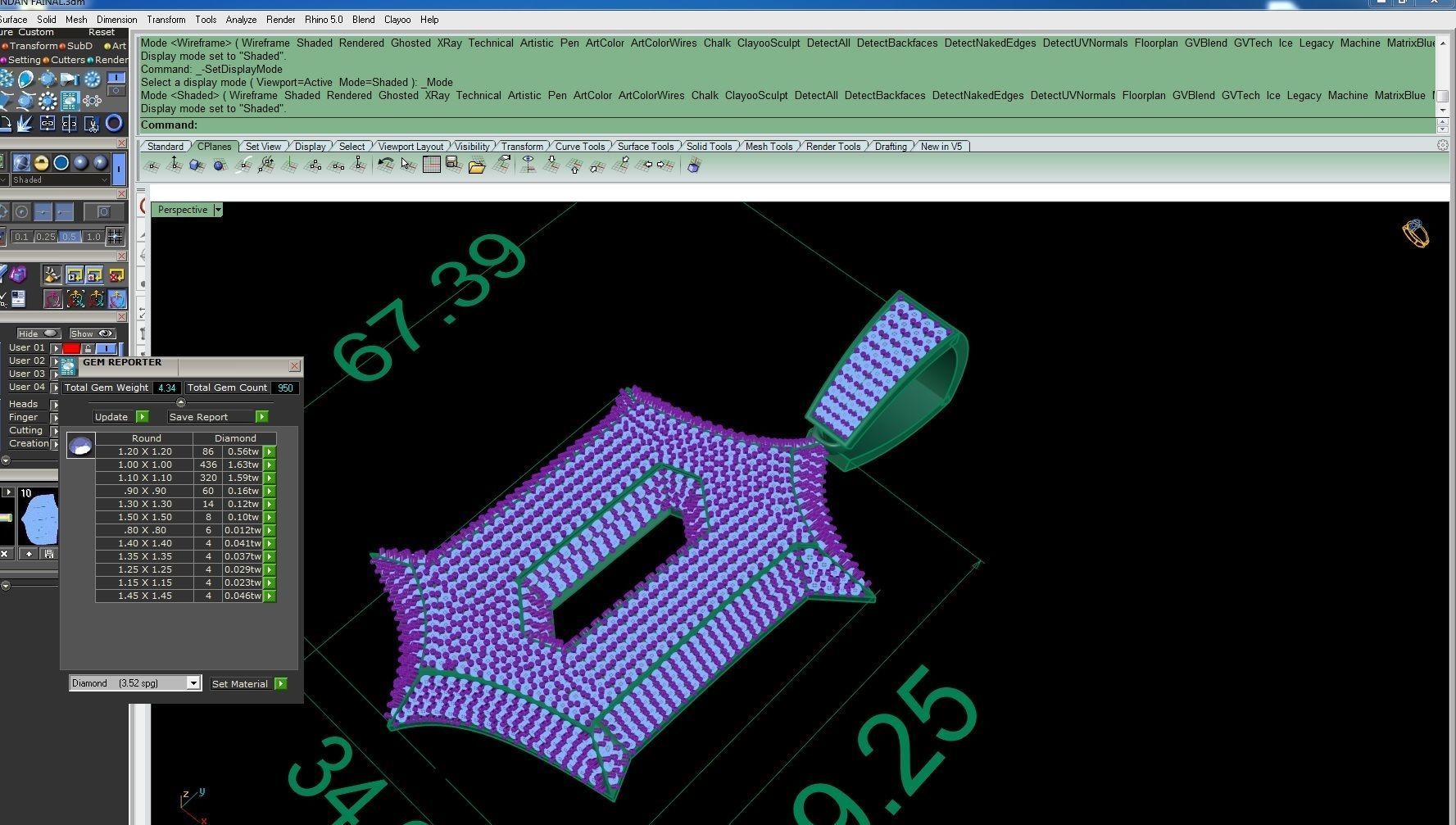
Task: Click the mirror symmetry tool icon
Action: tap(69, 124)
